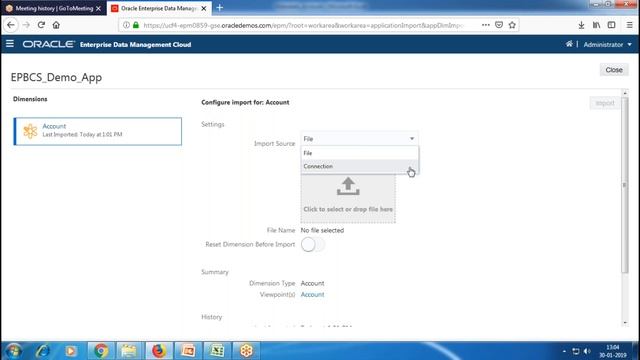Launch Internet Explorer from taskbar

(x=43, y=351)
